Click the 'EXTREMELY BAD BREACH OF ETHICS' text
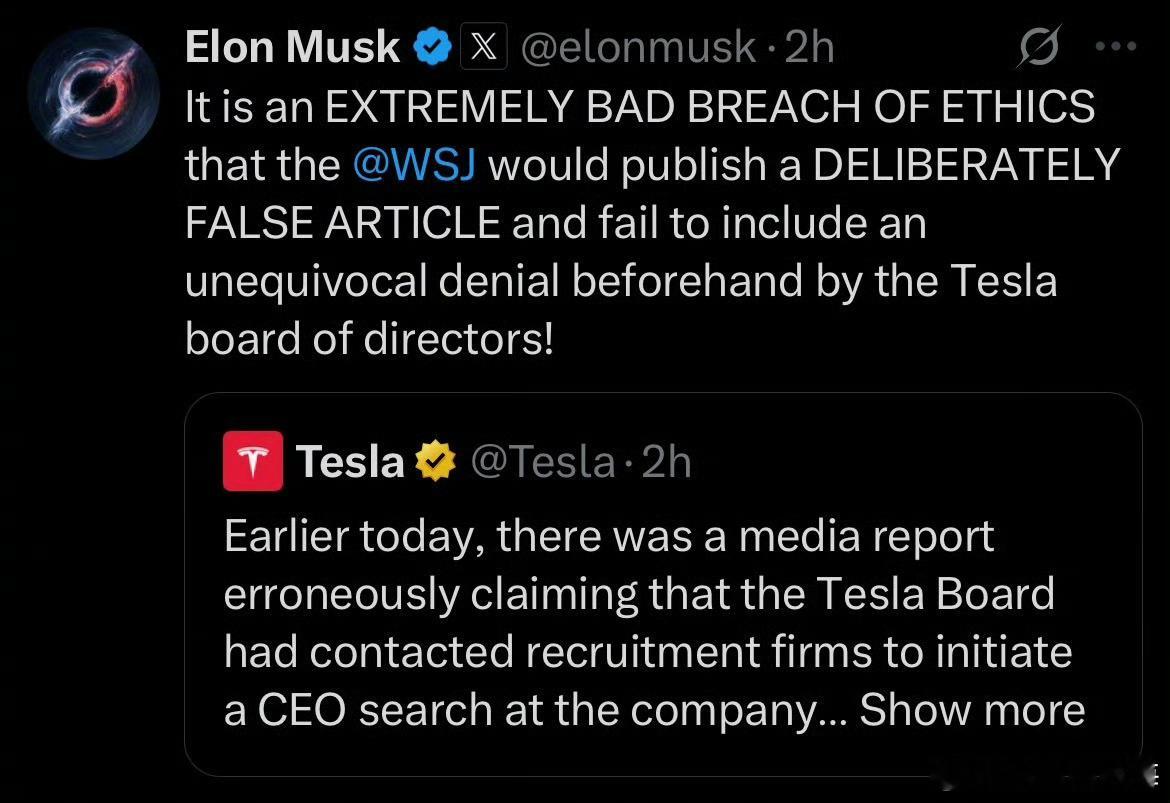This screenshot has height=803, width=1170. (710, 106)
